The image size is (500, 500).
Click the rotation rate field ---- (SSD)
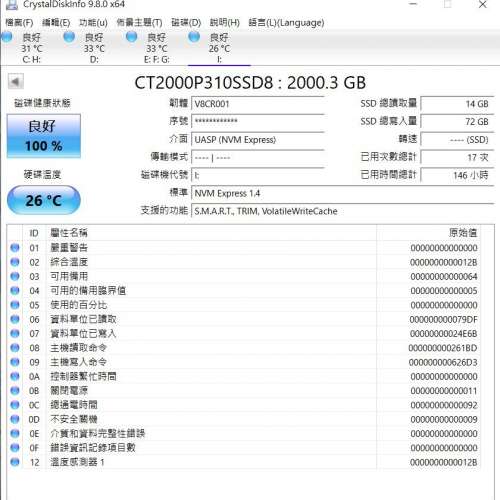tap(457, 139)
